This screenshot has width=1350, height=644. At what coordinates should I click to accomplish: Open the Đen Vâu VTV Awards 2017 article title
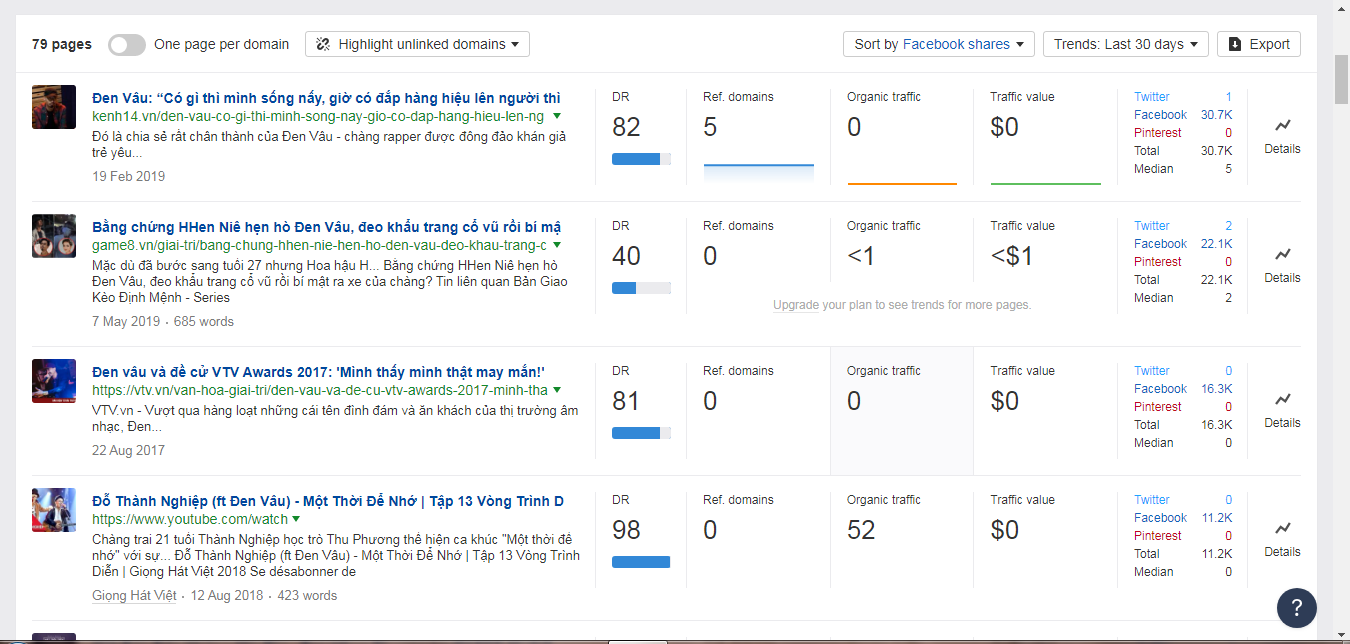click(318, 371)
